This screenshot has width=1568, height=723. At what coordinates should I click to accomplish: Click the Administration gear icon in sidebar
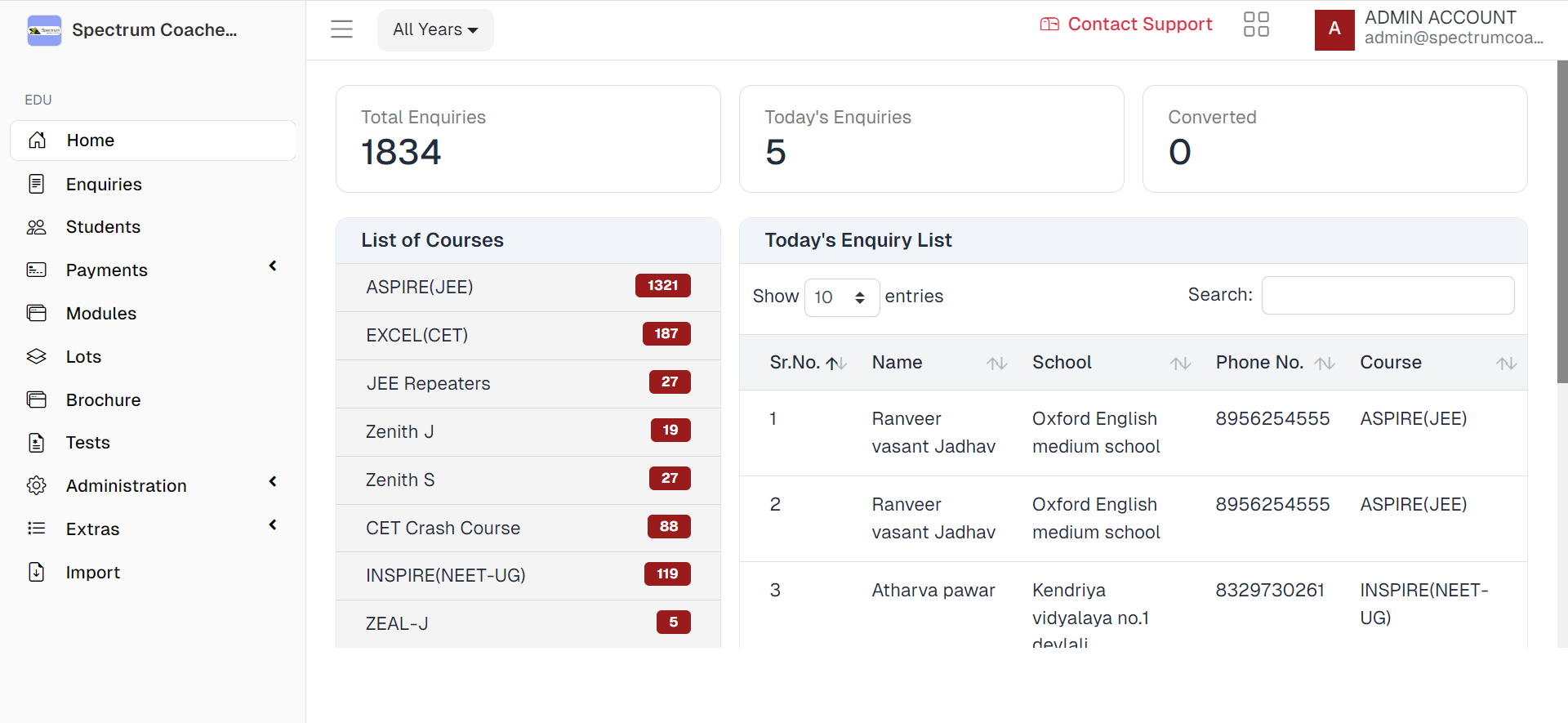pos(37,486)
